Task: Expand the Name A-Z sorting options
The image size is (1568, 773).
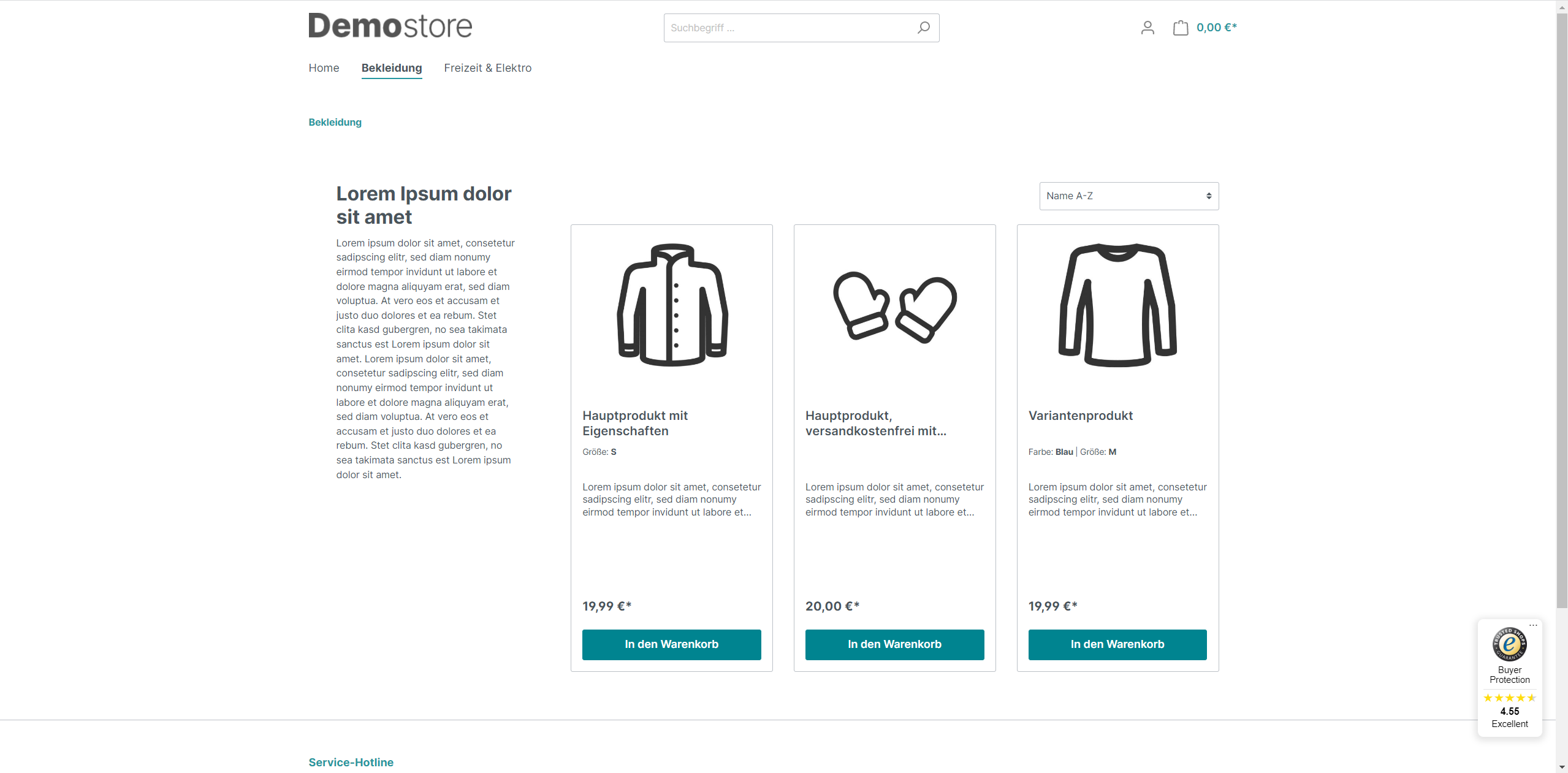Action: pyautogui.click(x=1128, y=195)
